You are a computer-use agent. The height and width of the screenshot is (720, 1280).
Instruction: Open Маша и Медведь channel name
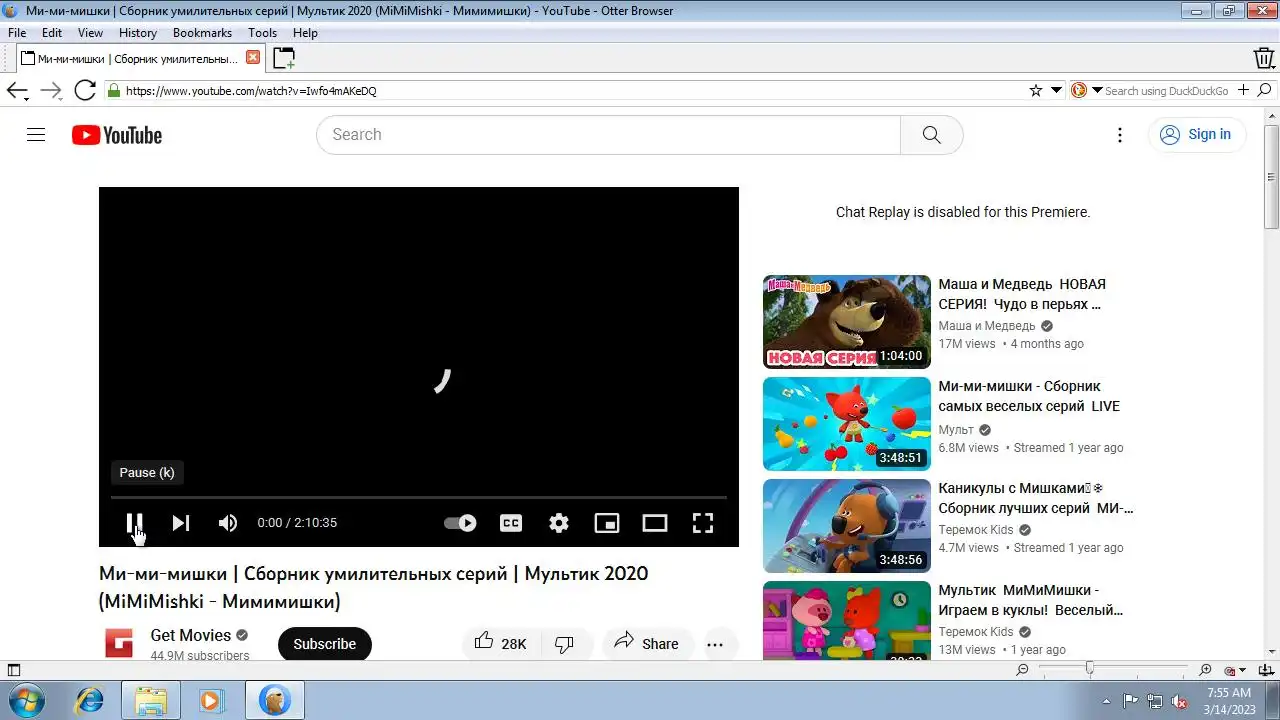(x=987, y=326)
